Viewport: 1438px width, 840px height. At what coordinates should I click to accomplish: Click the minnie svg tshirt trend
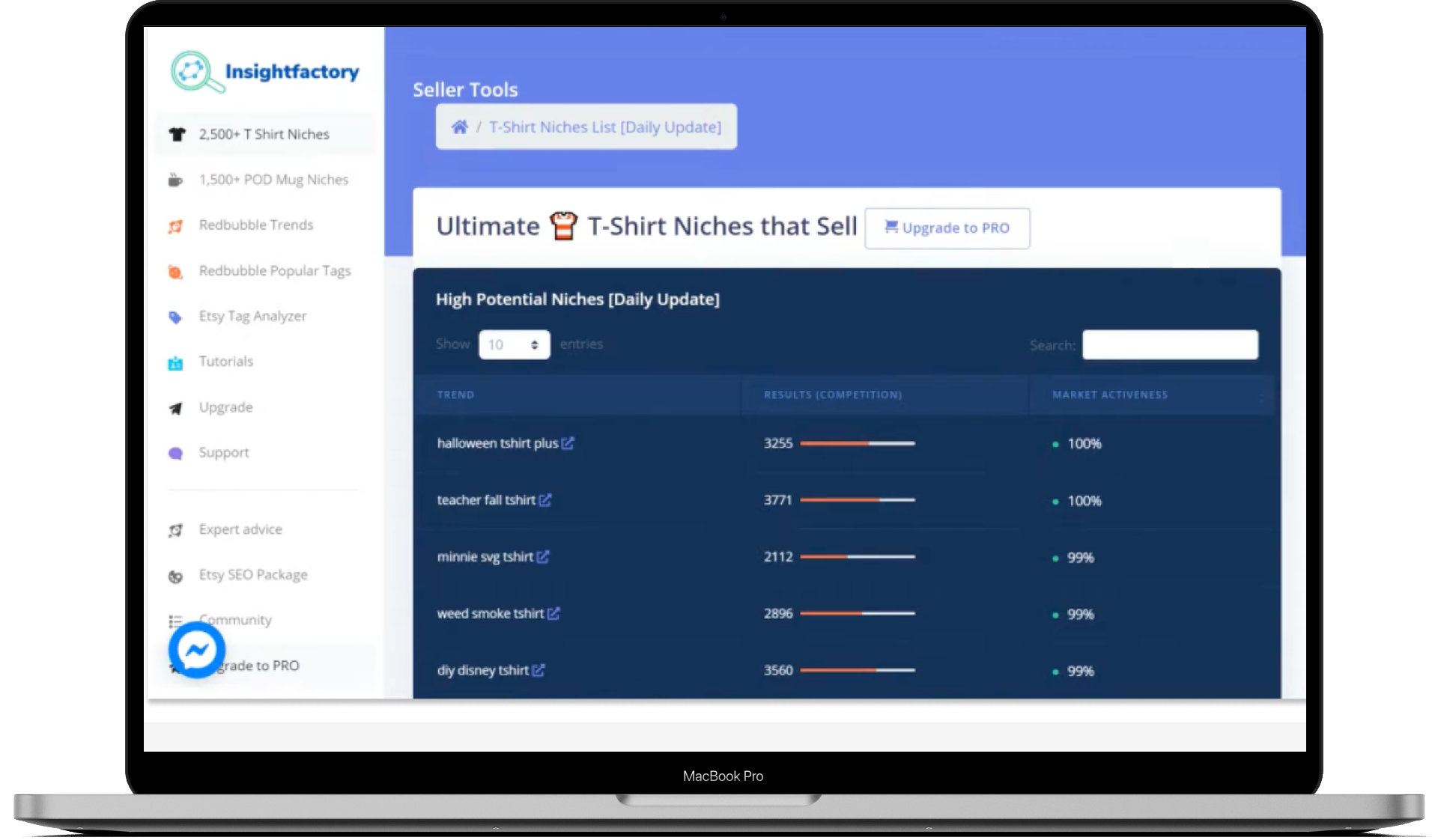(x=485, y=557)
